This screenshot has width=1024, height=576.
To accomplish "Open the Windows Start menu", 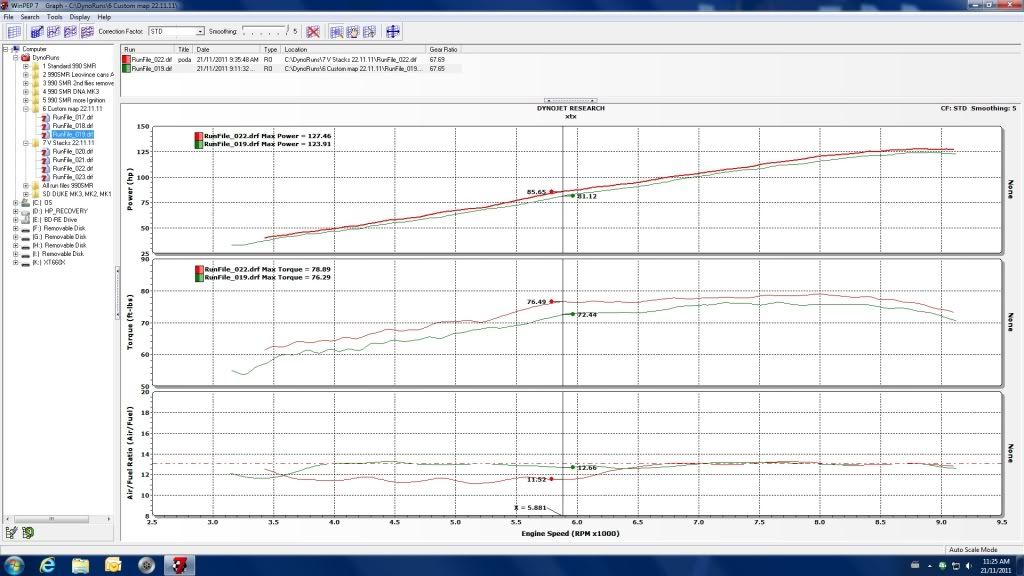I will coord(13,565).
